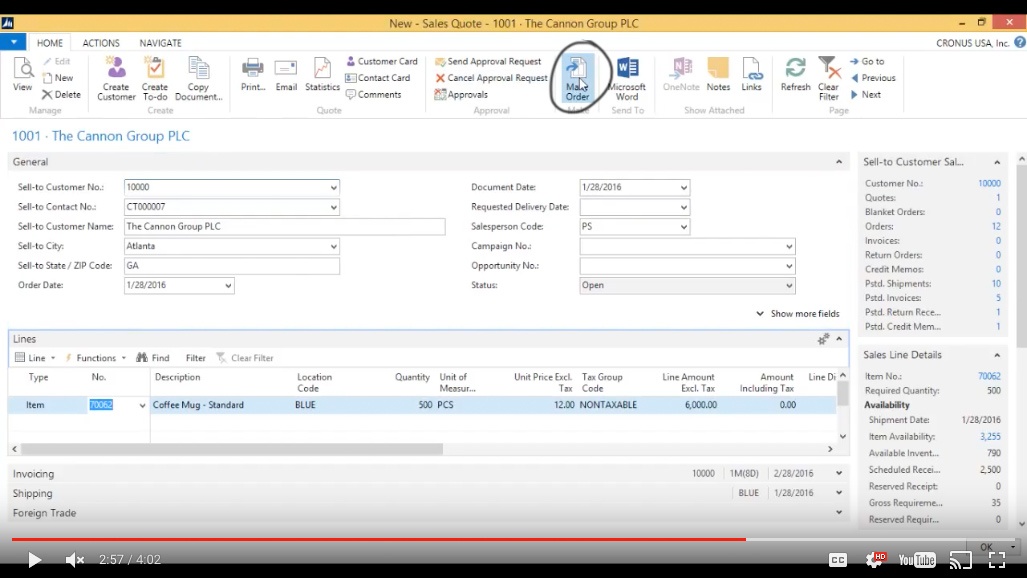Click the Make Order icon

pyautogui.click(x=577, y=79)
